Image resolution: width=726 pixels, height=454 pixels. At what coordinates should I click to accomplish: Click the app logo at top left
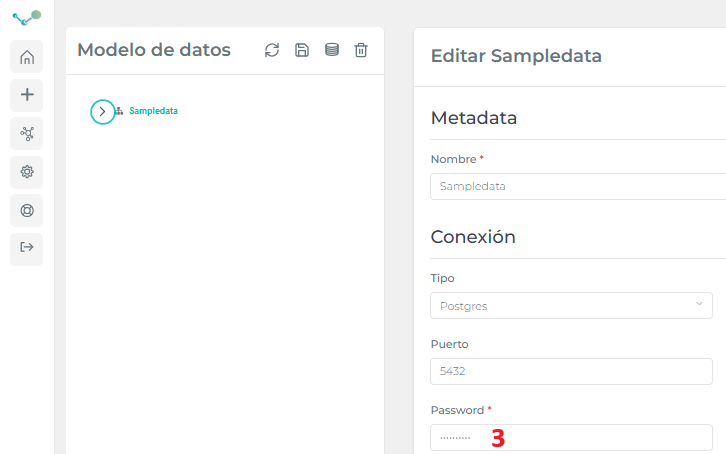point(27,18)
